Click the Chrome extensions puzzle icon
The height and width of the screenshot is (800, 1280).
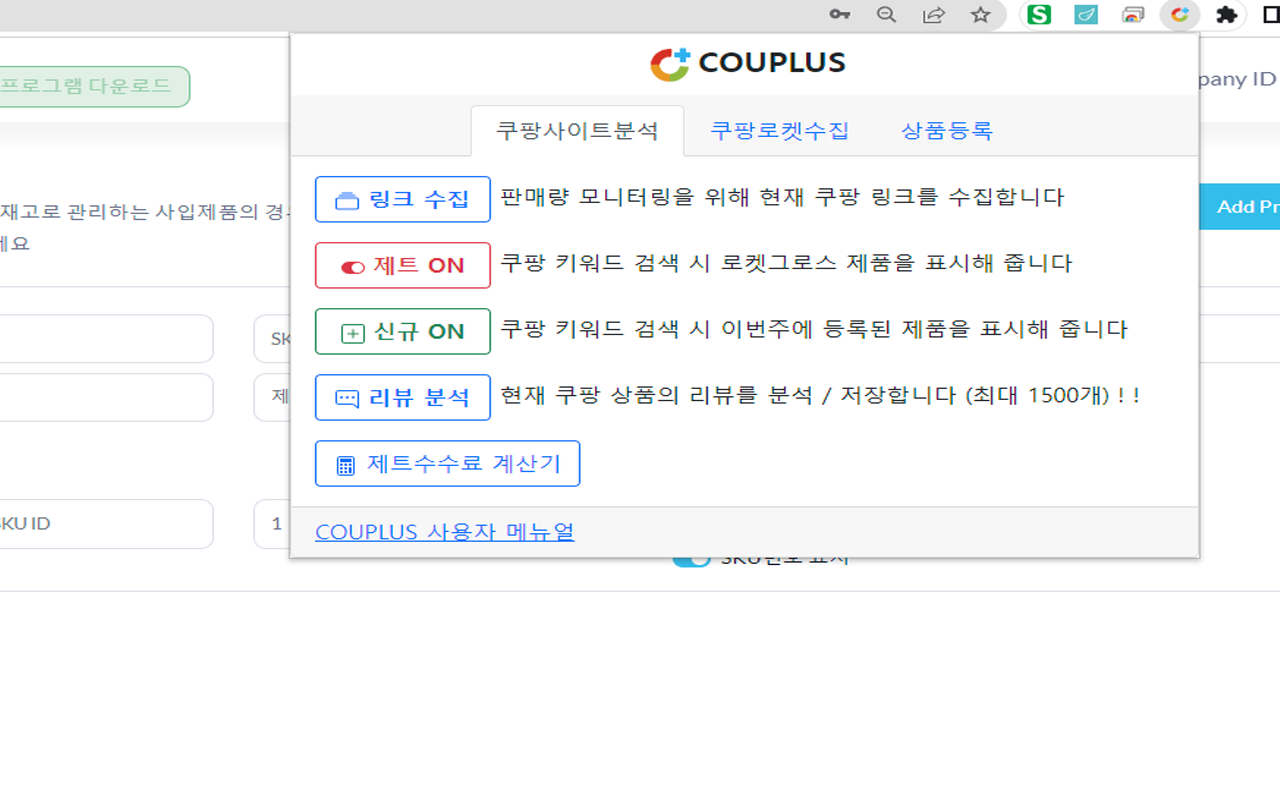coord(1226,15)
